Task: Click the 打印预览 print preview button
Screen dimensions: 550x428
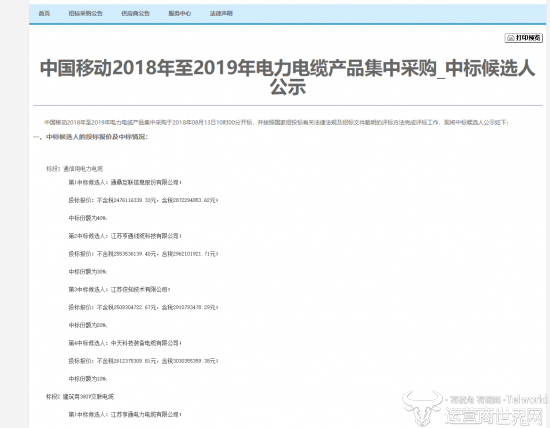Action: tap(523, 38)
